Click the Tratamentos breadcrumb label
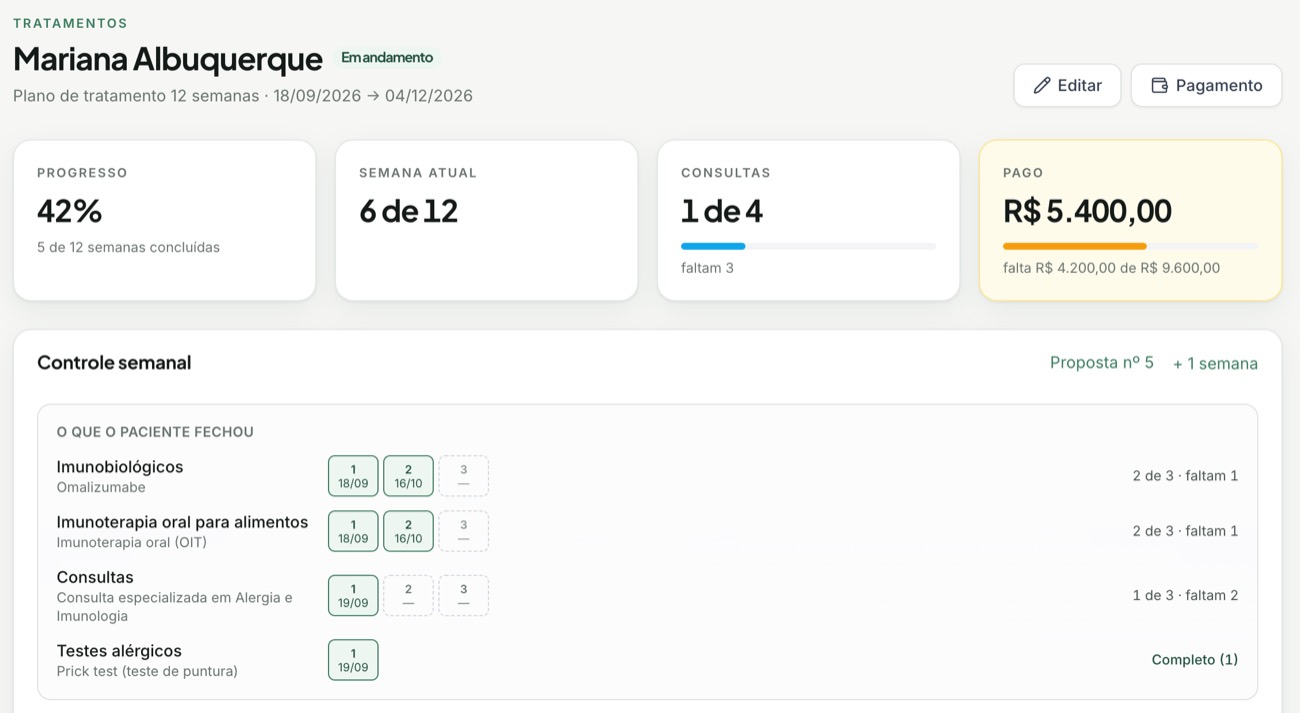This screenshot has width=1300, height=713. [70, 23]
